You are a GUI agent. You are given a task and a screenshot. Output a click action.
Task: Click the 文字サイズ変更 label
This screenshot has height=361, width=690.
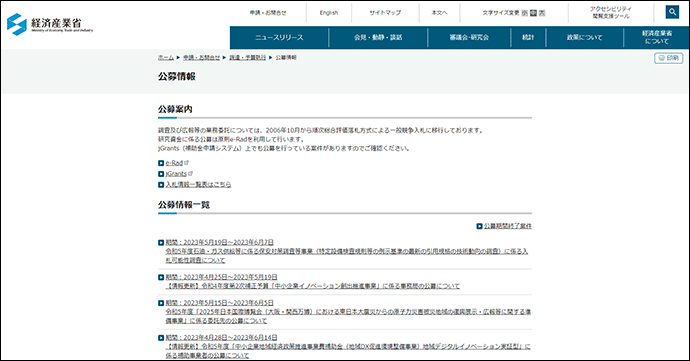[x=501, y=13]
